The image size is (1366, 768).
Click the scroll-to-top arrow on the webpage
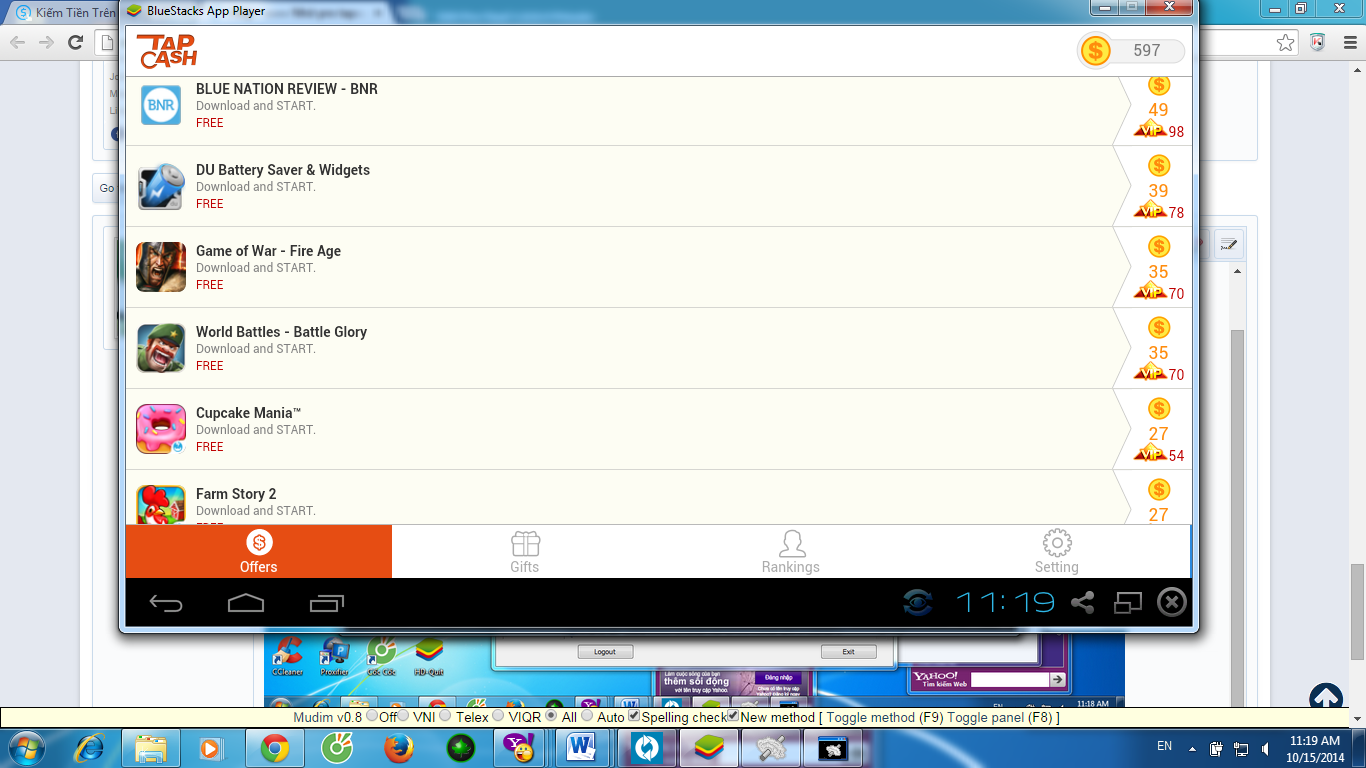tap(1326, 698)
